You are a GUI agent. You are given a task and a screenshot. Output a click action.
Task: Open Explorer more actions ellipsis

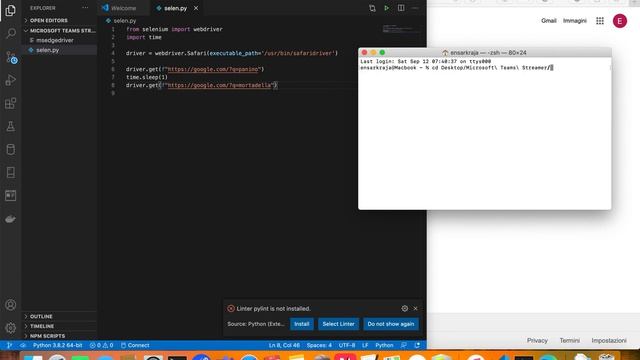(x=85, y=8)
